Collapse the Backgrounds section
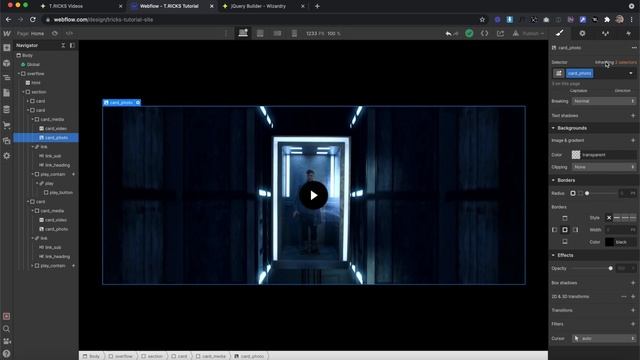640x360 pixels. pos(553,128)
